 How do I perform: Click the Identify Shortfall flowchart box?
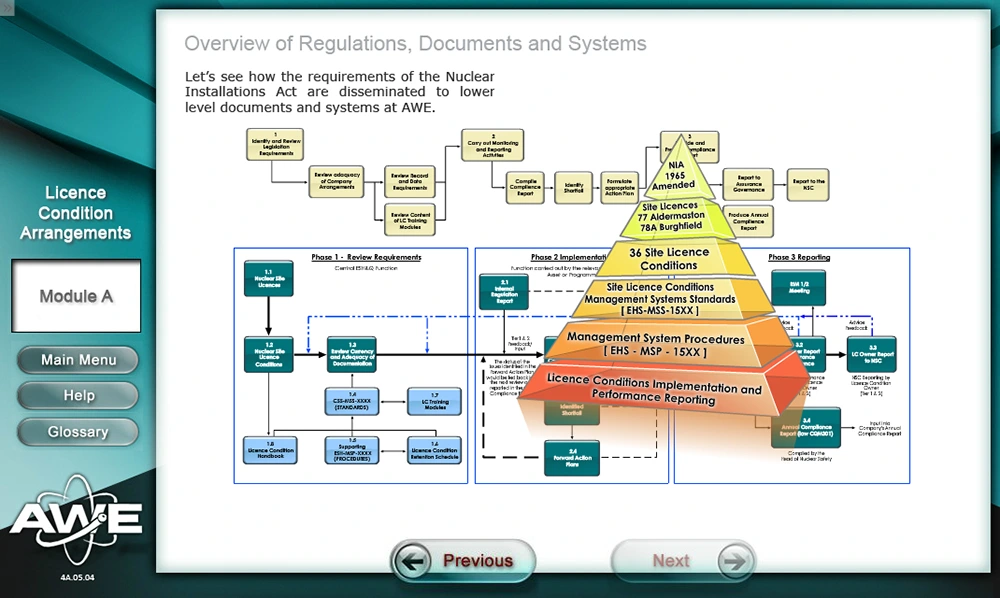click(x=574, y=186)
